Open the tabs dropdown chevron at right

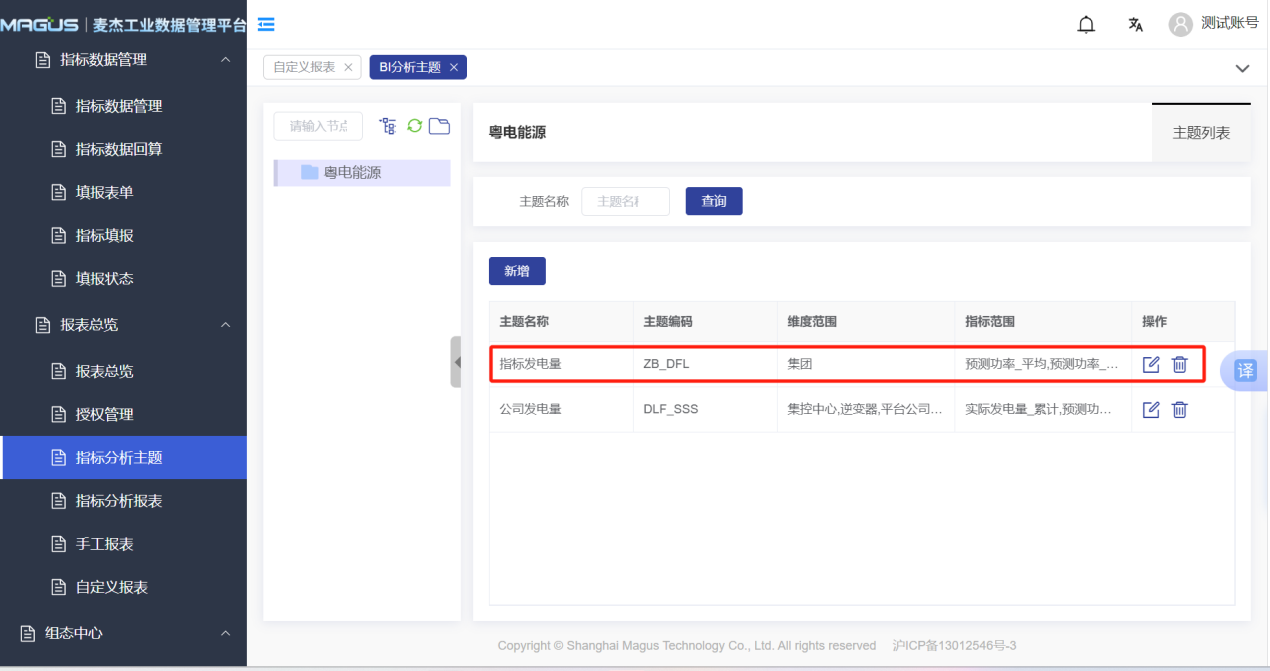1242,69
